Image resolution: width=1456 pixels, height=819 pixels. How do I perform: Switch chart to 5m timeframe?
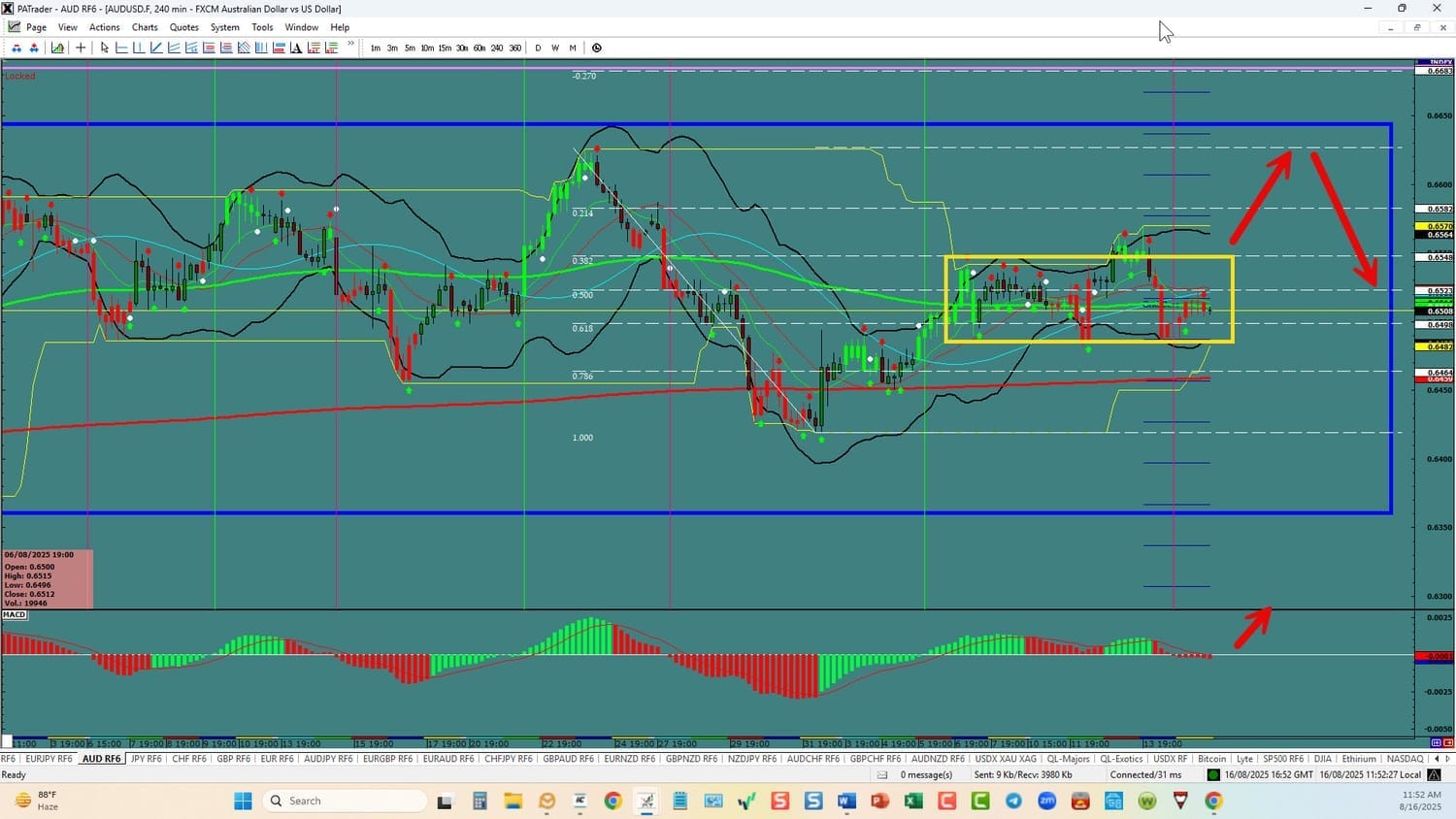click(x=410, y=49)
